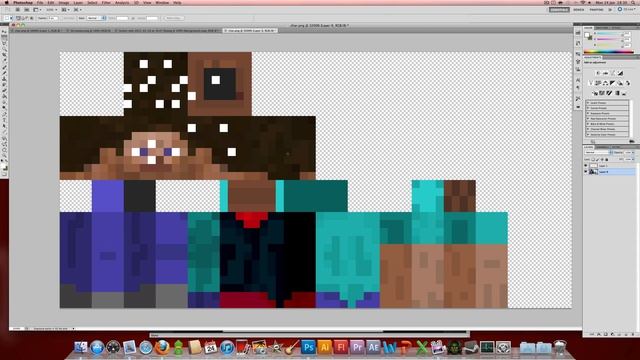640x360 pixels.
Task: Add a Selective Color adjustment
Action: 624,93
